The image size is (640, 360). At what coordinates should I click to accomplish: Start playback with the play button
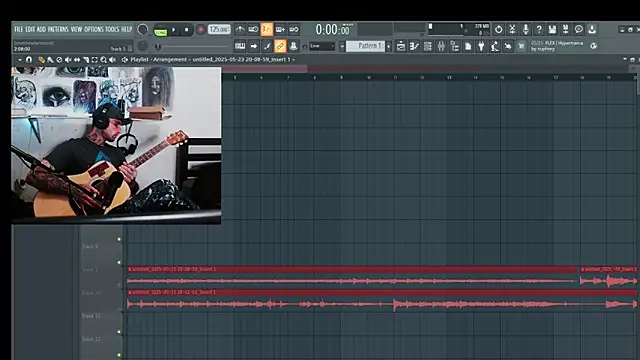click(173, 30)
